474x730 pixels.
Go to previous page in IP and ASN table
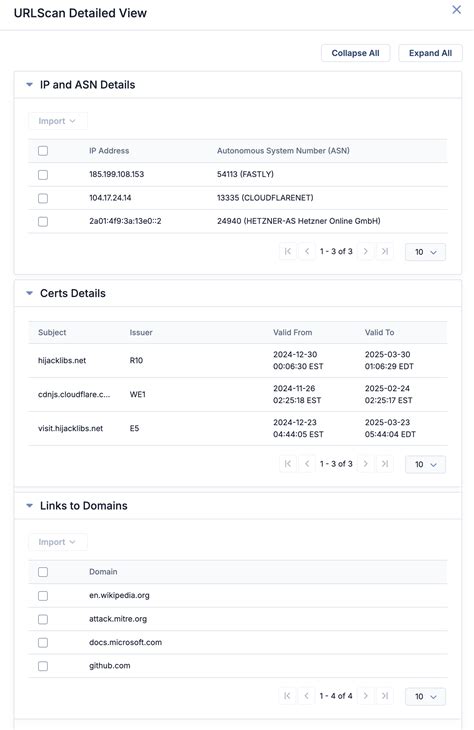[307, 251]
